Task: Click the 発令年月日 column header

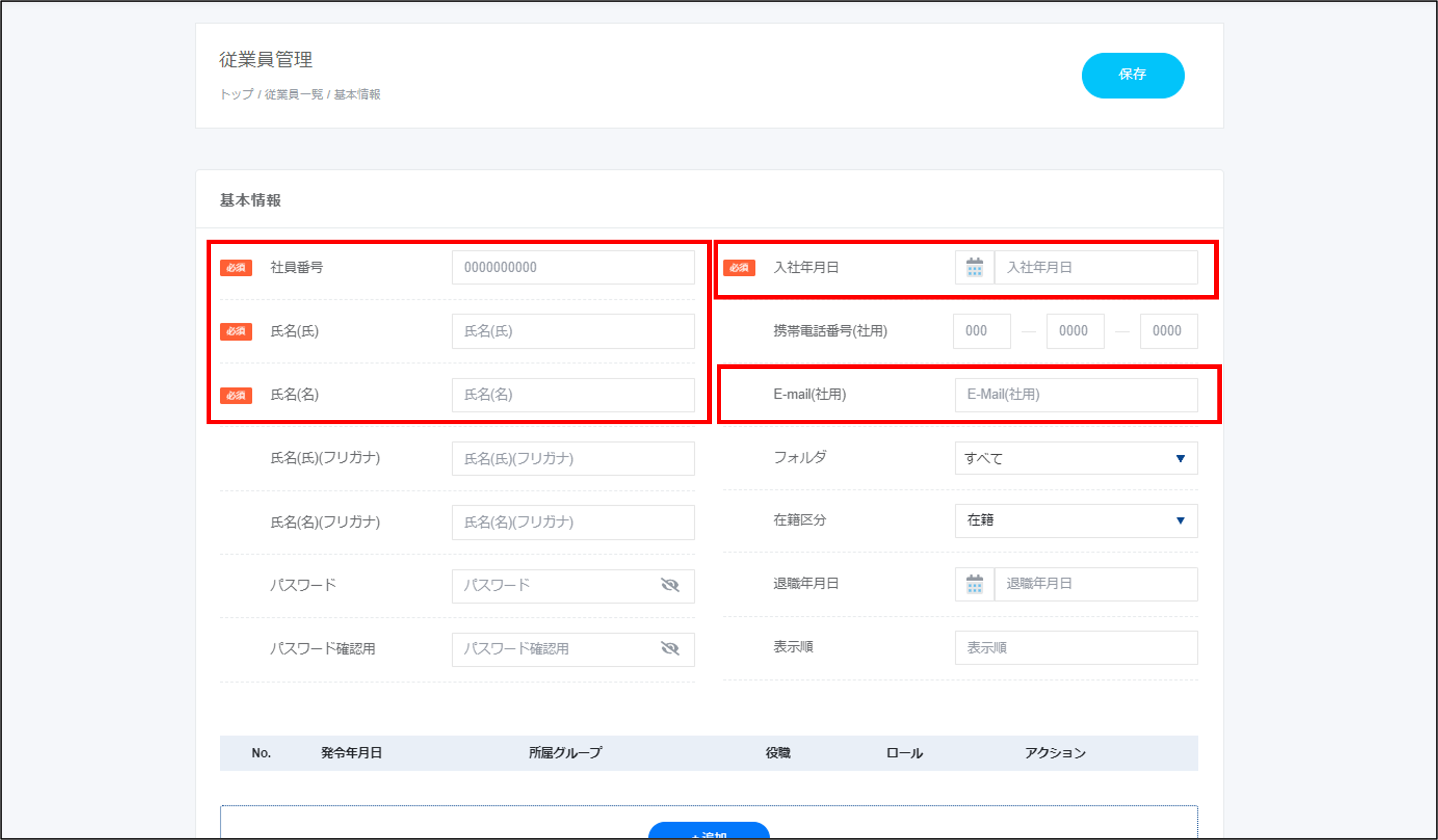Action: click(x=351, y=753)
